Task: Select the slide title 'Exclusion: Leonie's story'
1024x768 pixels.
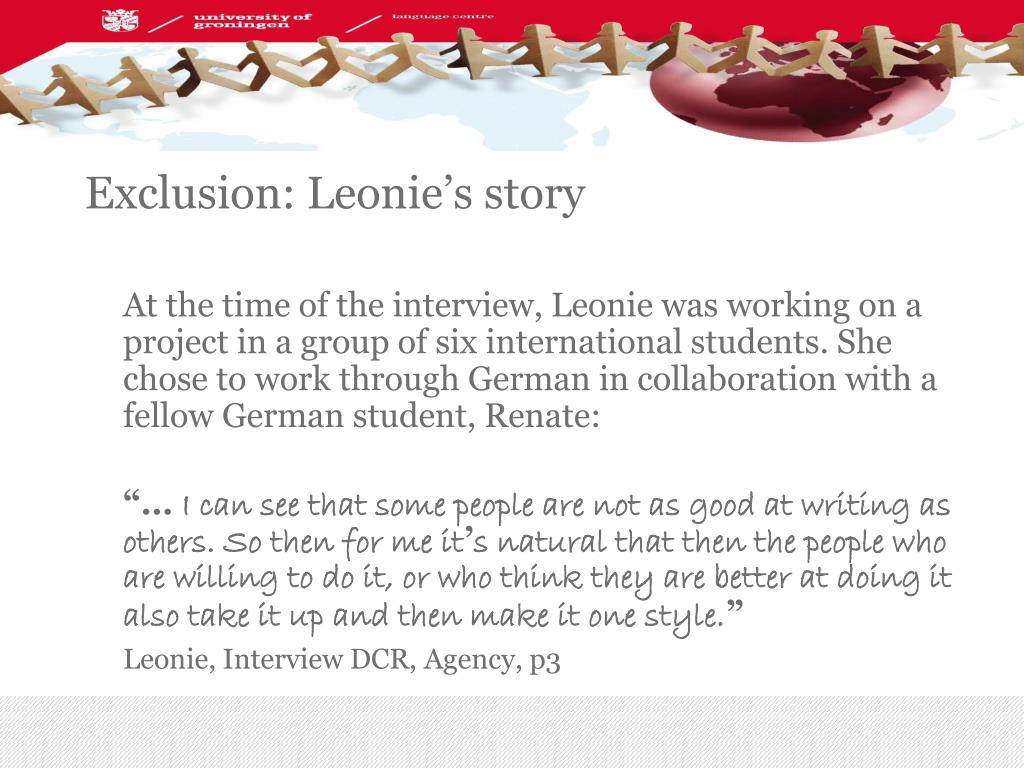Action: 335,193
